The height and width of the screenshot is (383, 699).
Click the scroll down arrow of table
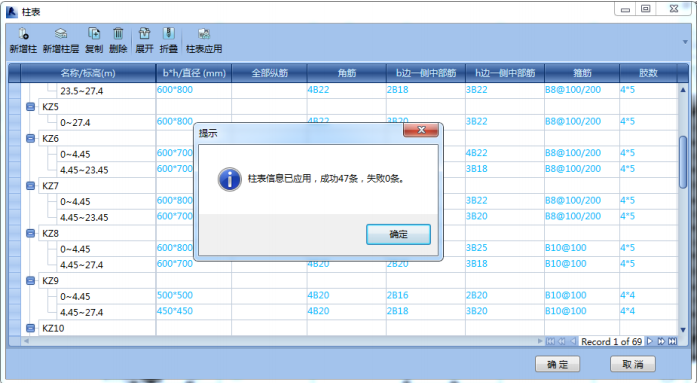(x=683, y=330)
